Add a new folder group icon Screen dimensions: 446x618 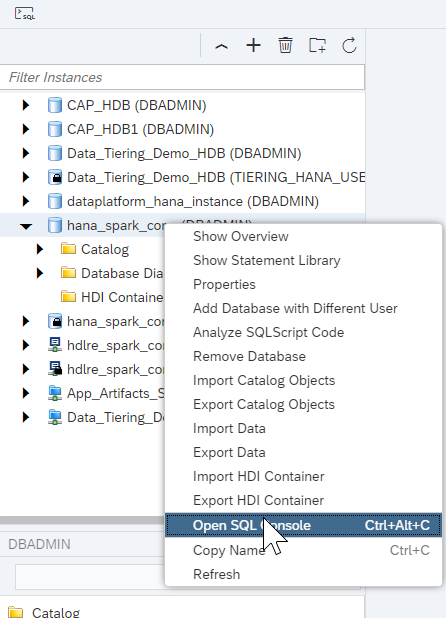(x=317, y=45)
